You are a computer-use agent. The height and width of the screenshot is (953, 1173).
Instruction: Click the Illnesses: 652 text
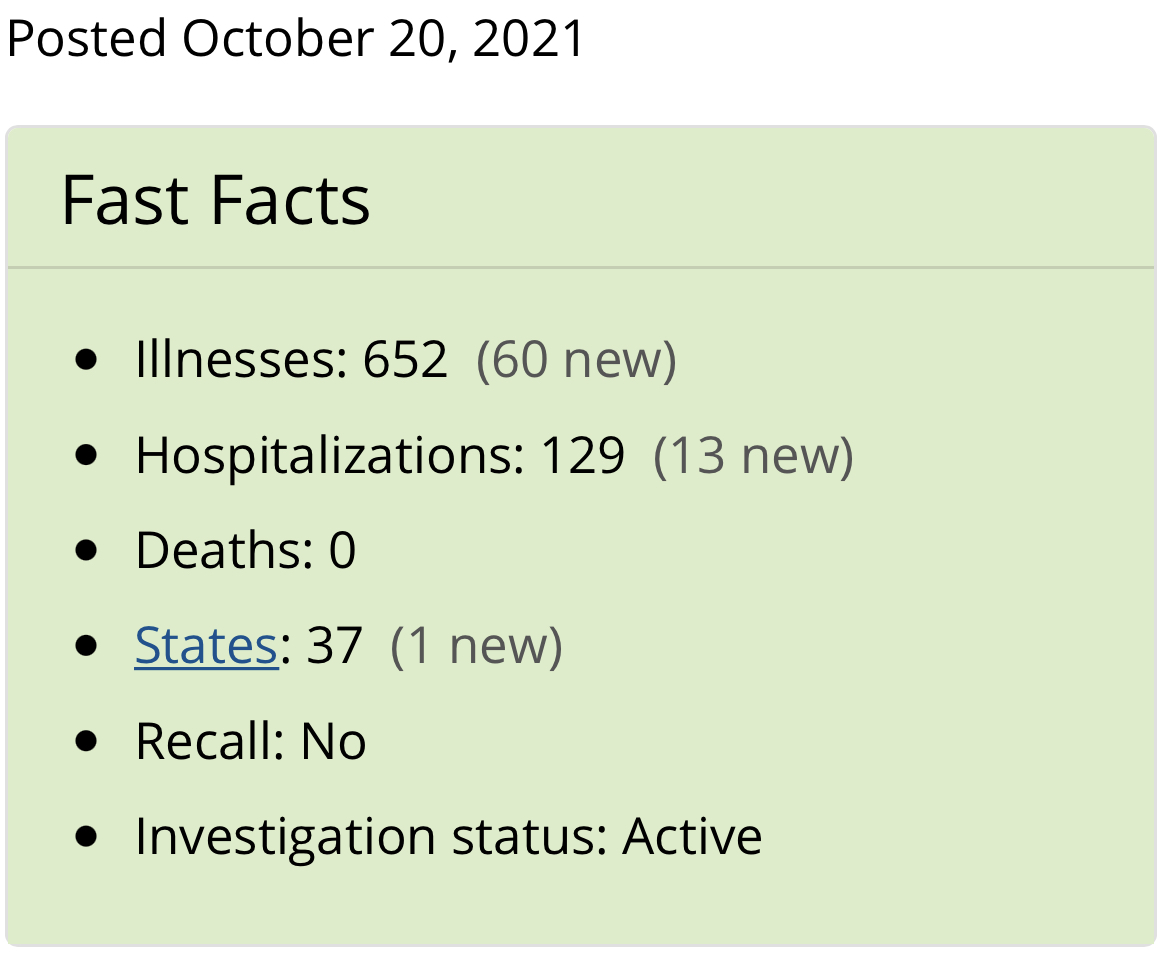coord(292,359)
